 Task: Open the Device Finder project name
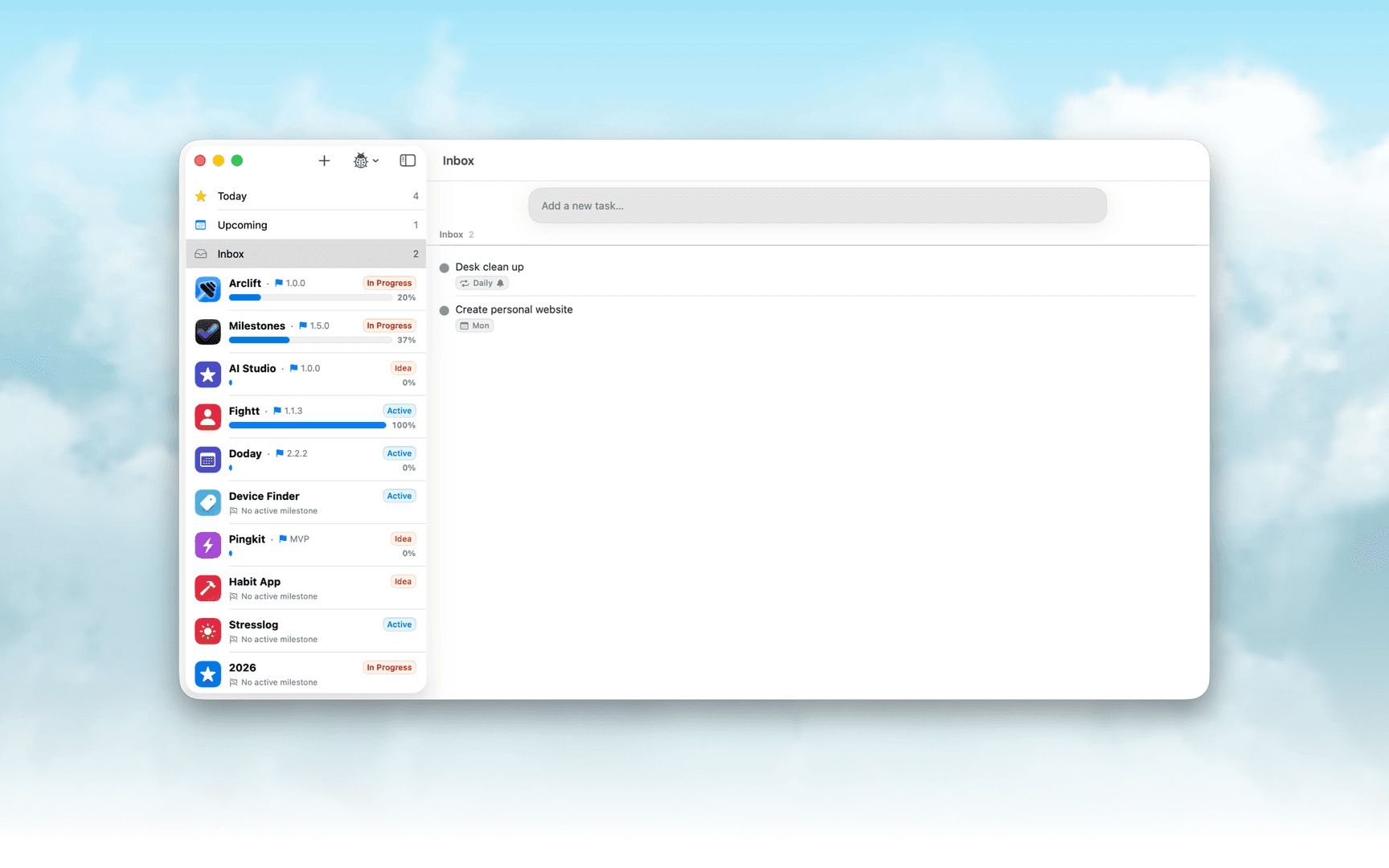264,496
